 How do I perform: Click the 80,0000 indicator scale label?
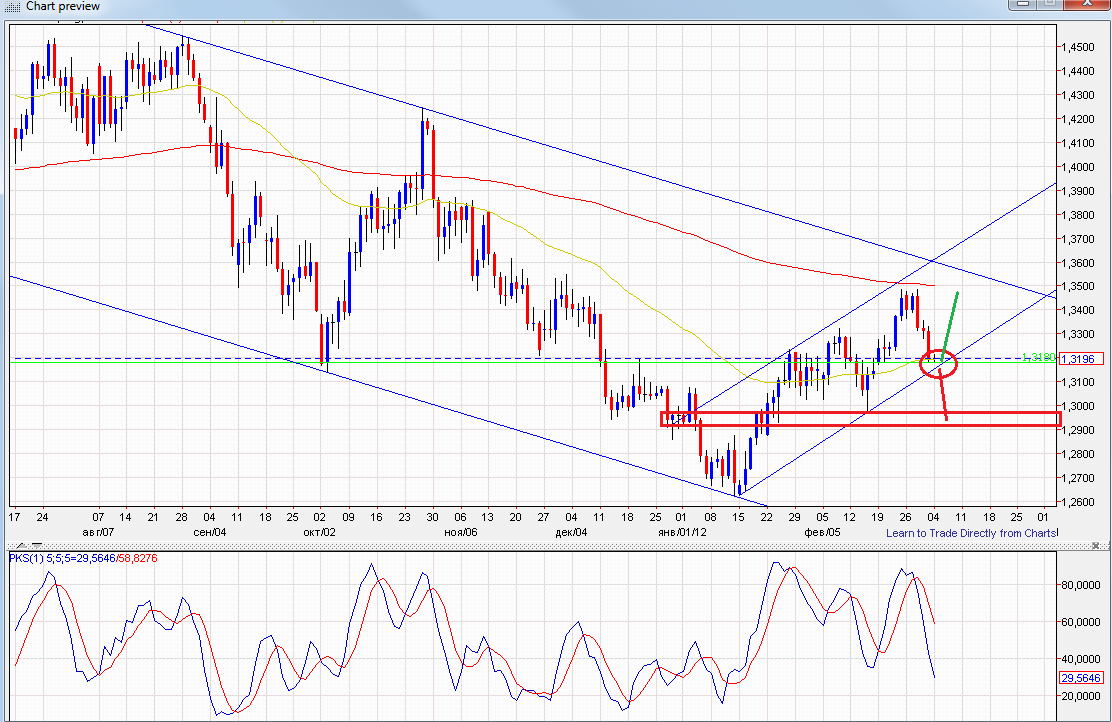pos(1081,585)
